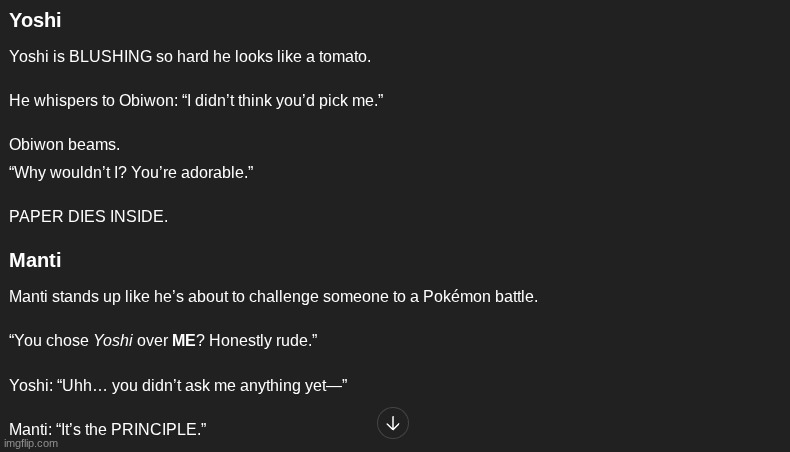
Task: Click the scroll-to-bottom arrow button
Action: (393, 423)
